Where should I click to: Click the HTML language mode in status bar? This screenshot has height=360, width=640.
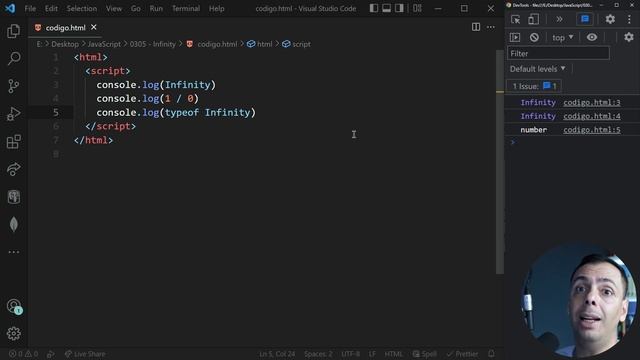point(393,353)
